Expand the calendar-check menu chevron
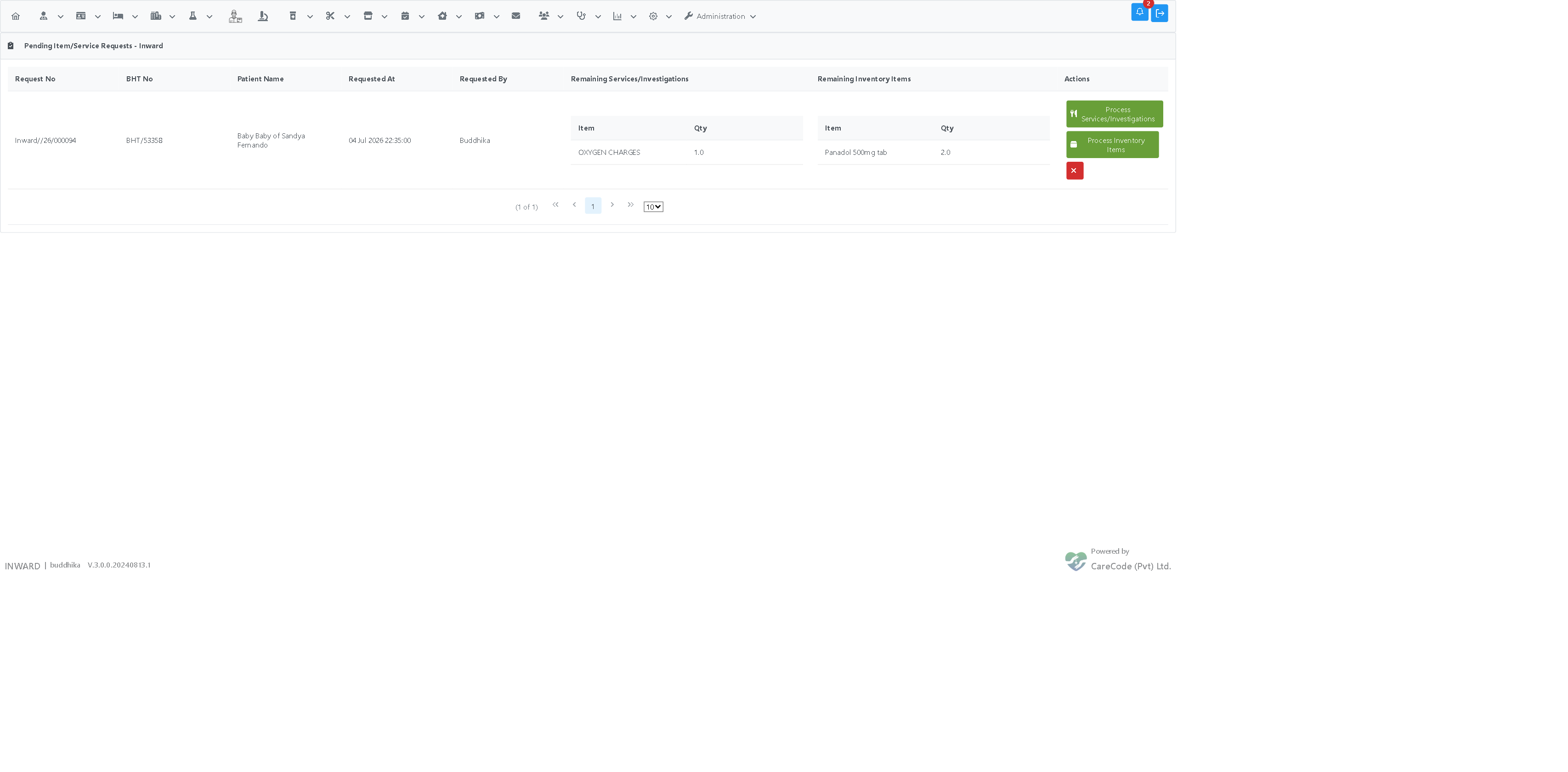Screen dimensions: 1568x772 [x=421, y=17]
